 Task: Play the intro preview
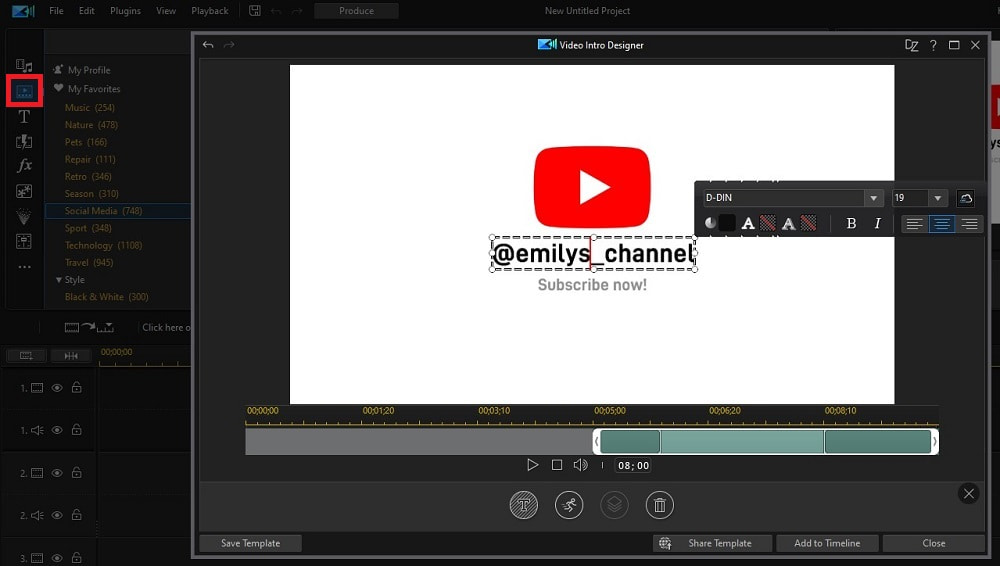coord(532,465)
